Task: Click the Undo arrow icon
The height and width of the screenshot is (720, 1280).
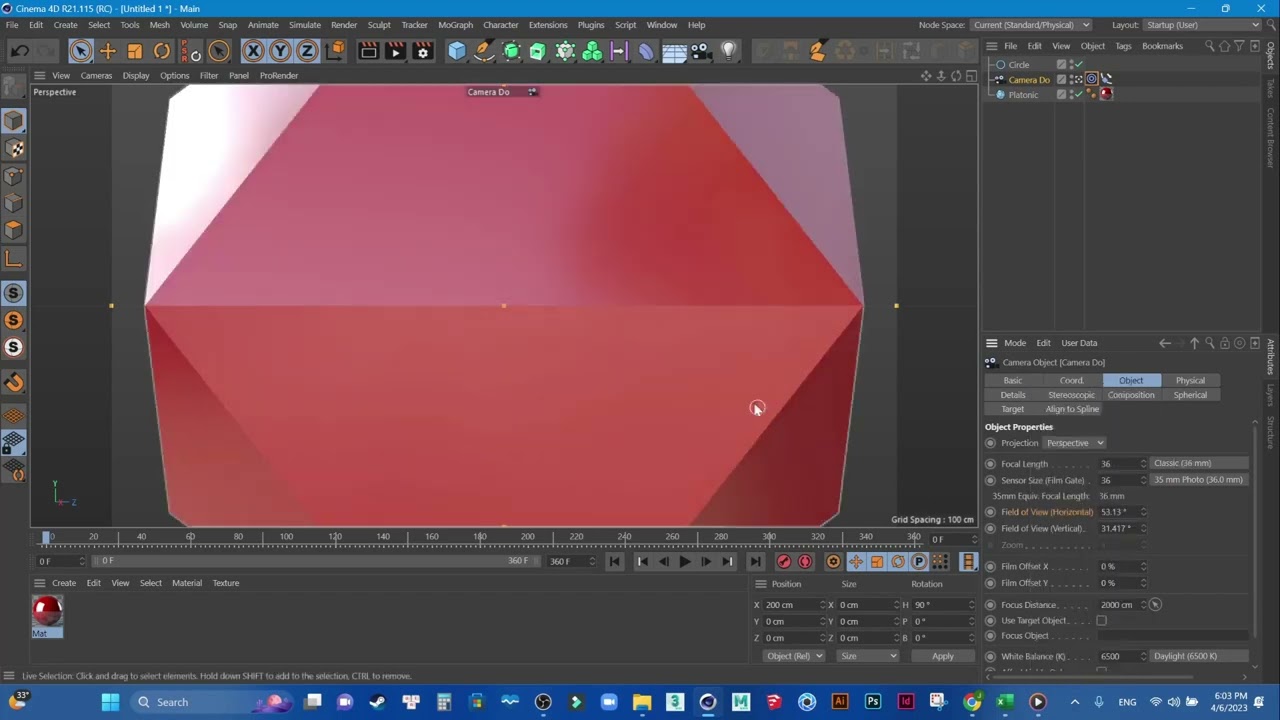Action: tap(20, 51)
